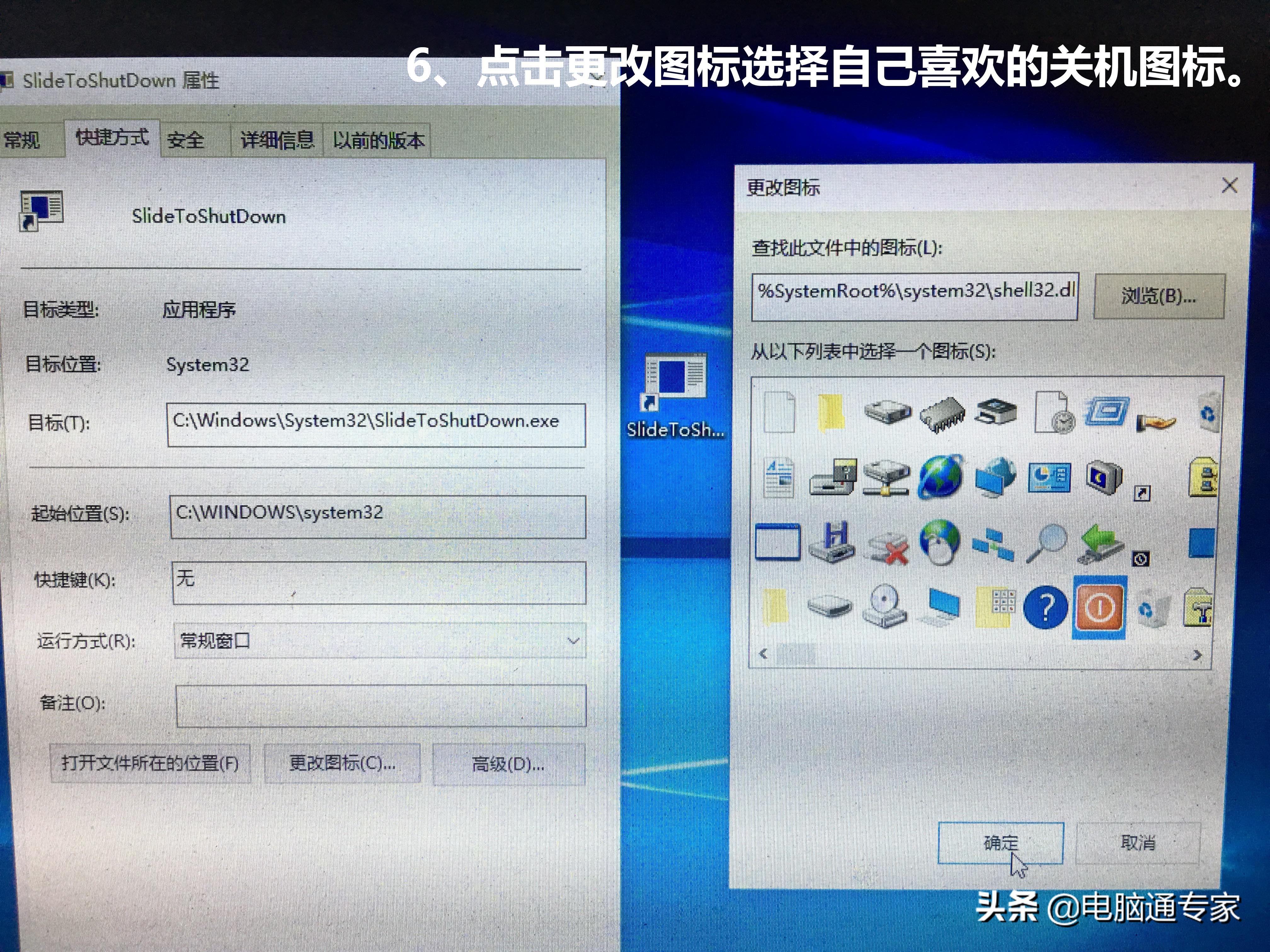Select the drive with floppy disk icon

(x=833, y=478)
